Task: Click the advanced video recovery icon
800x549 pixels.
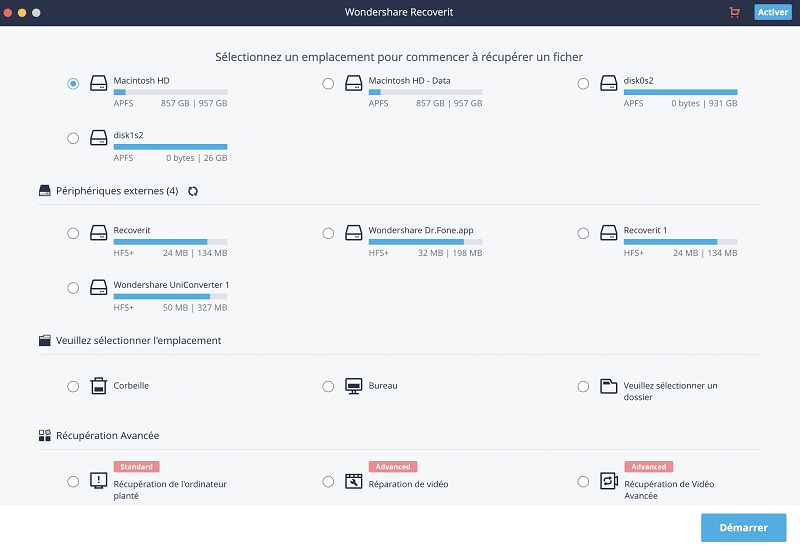Action: tap(609, 481)
